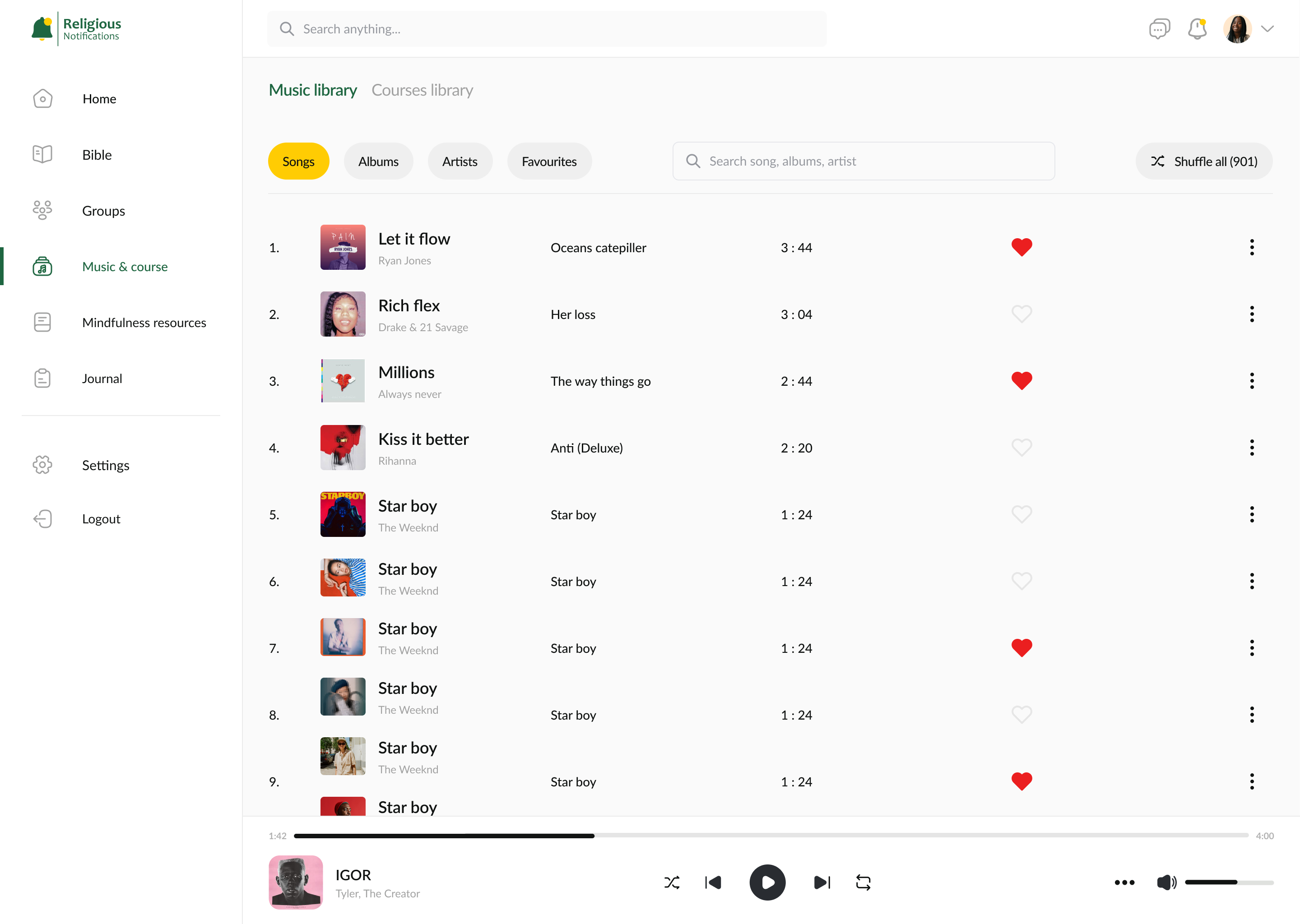Toggle favourite heart on star boy track 7
This screenshot has height=924, width=1300.
pos(1020,647)
